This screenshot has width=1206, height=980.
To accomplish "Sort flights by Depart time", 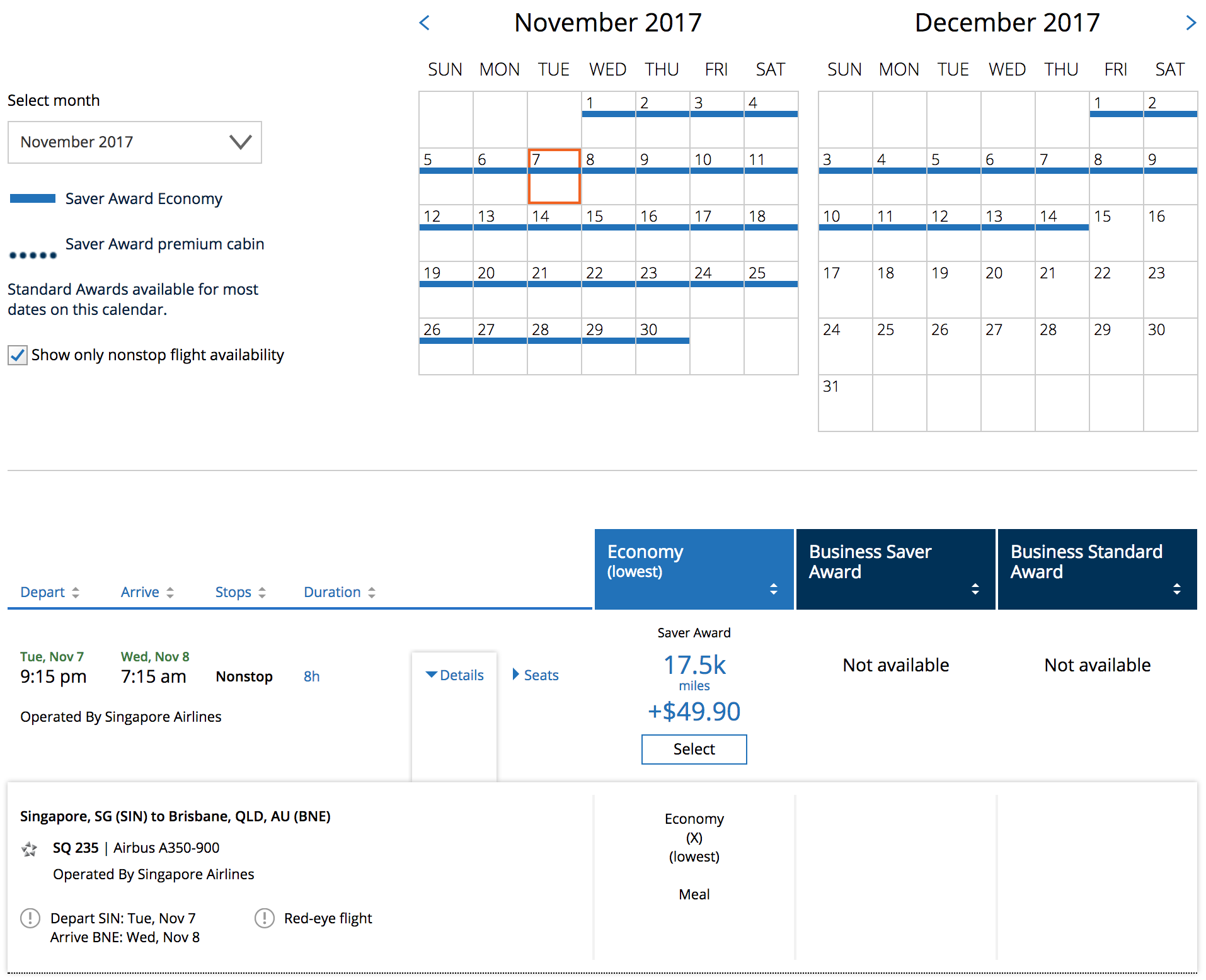I will coord(49,592).
